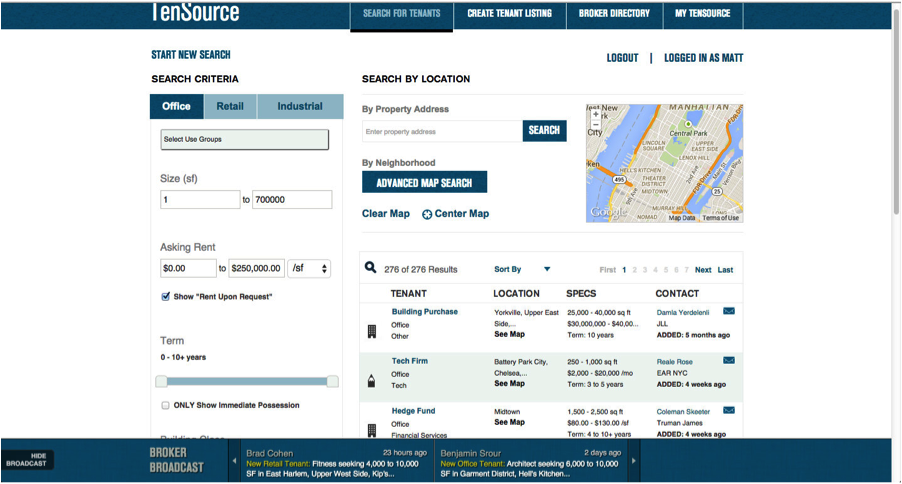Viewport: 902px width, 484px height.
Task: Zoom in on the Manhattan map
Action: click(596, 115)
